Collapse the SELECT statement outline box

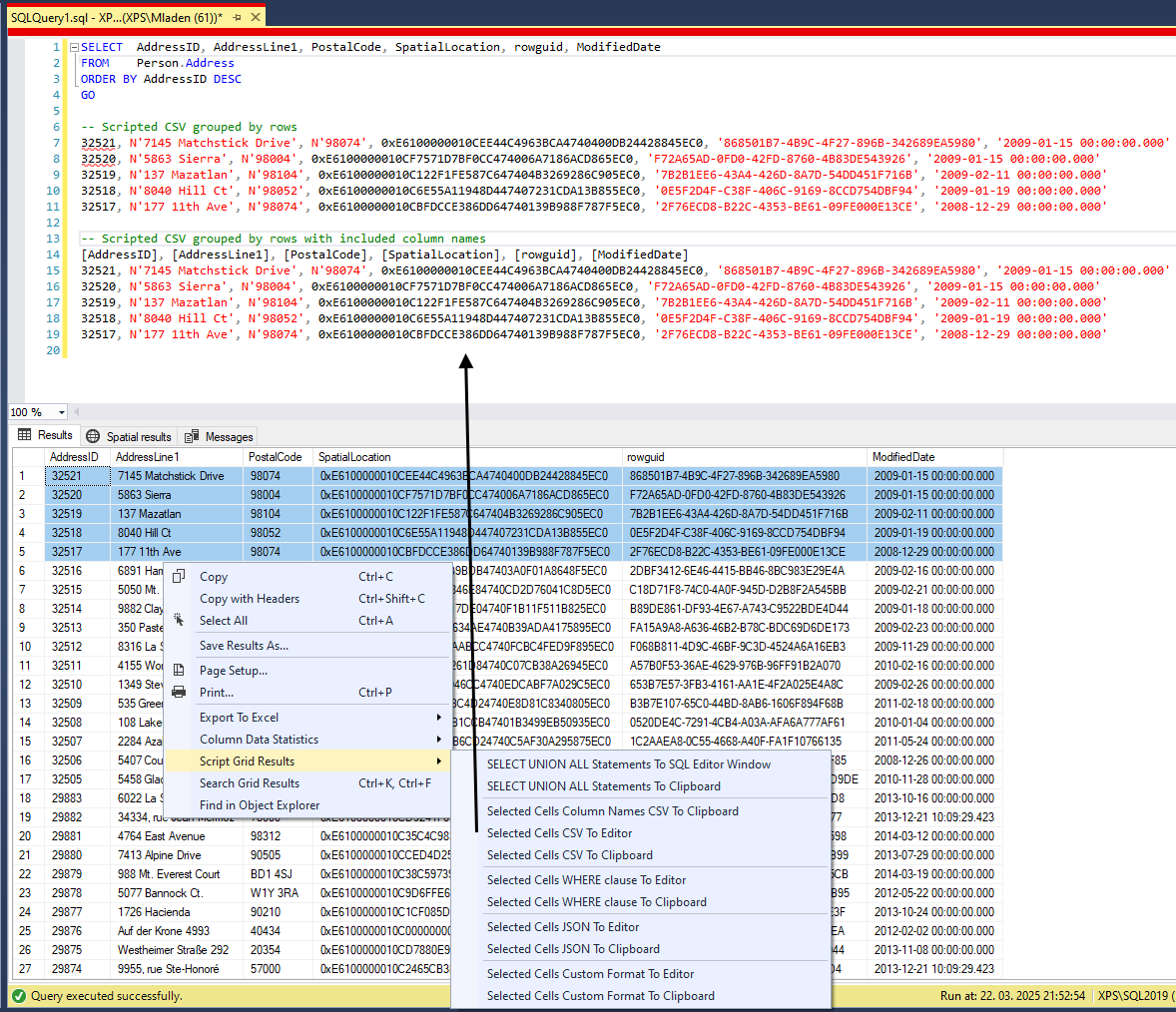click(x=74, y=47)
